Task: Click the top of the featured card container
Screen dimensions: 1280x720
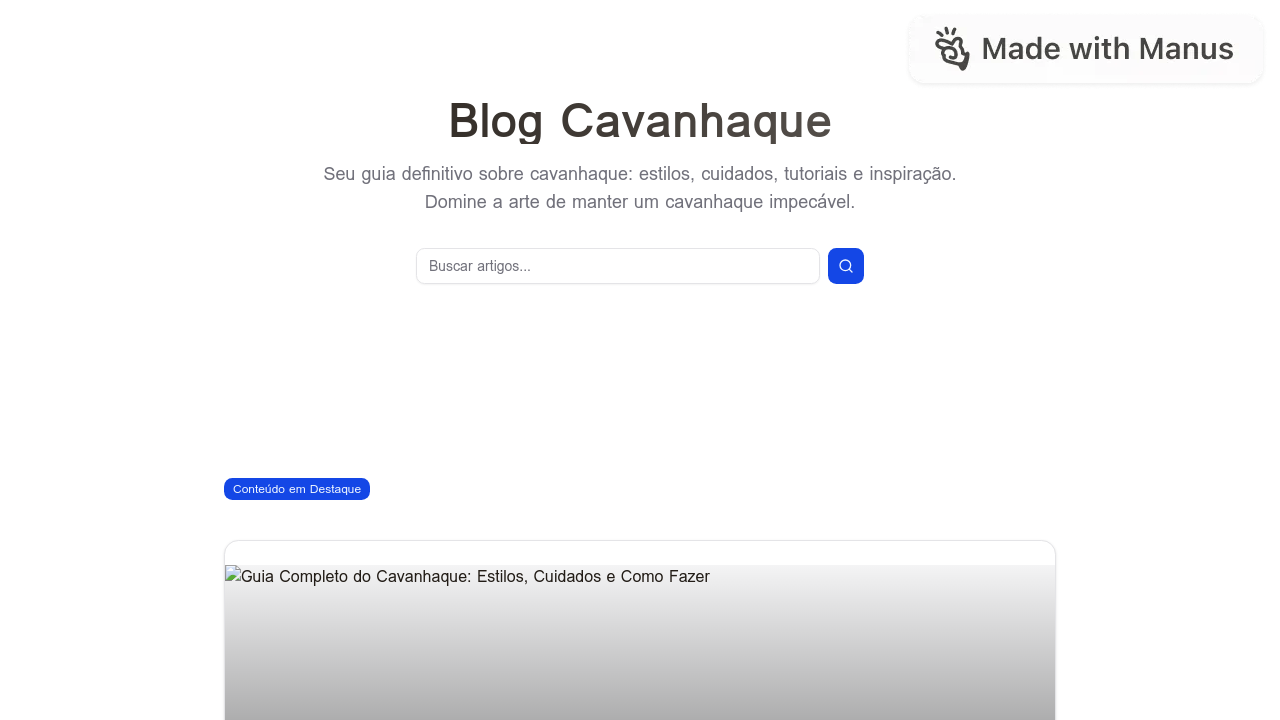Action: (640, 548)
